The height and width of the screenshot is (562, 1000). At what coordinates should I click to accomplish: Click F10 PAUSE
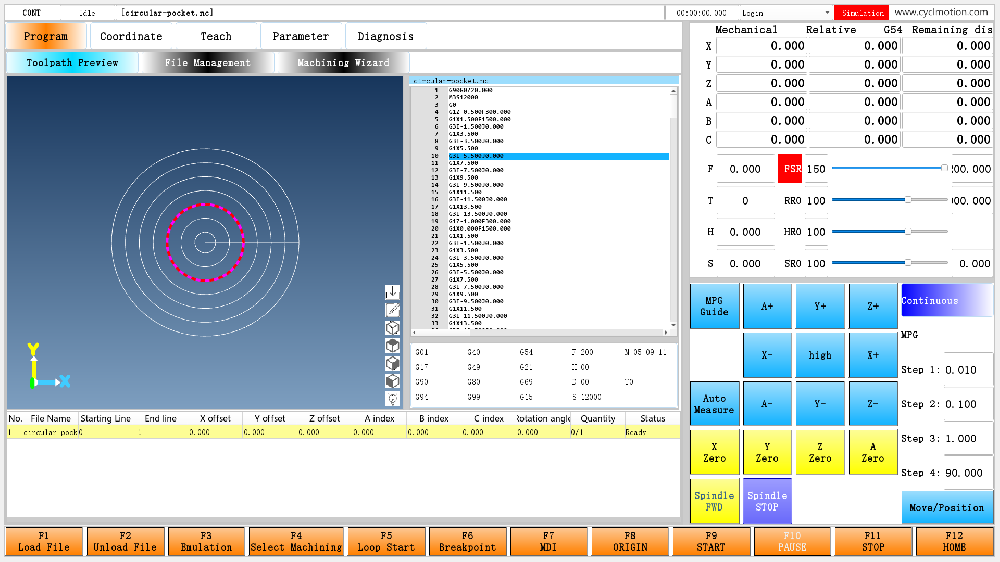tap(792, 542)
